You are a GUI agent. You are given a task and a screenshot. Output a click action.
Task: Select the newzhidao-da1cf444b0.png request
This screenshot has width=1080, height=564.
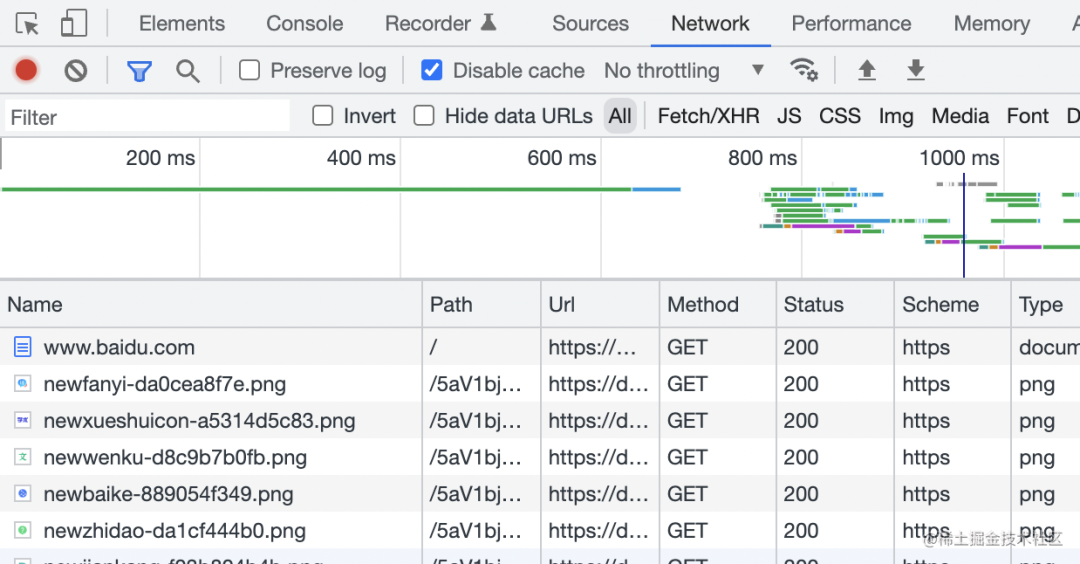click(x=540, y=530)
